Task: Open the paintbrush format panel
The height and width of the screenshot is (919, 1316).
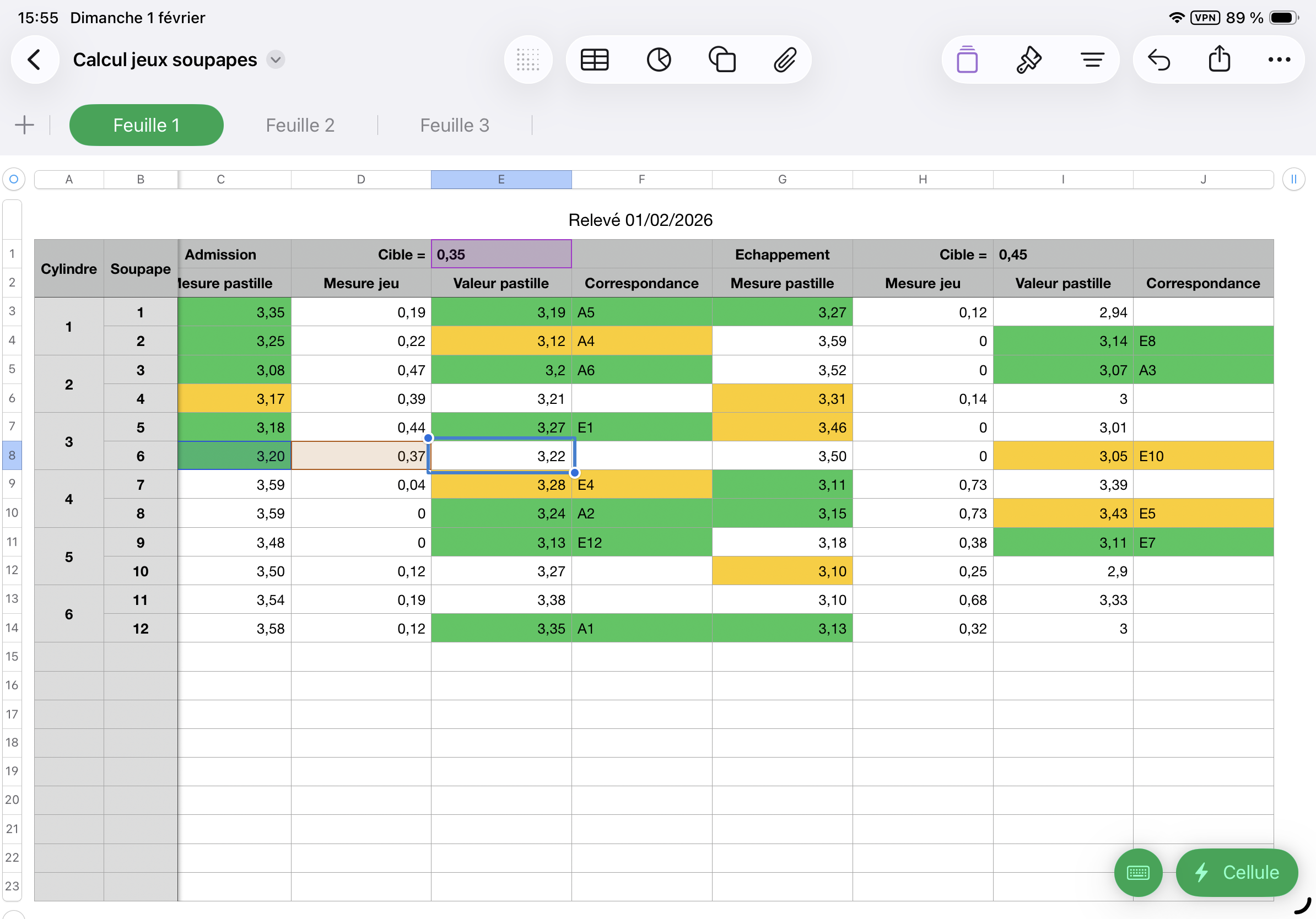Action: click(x=1029, y=60)
